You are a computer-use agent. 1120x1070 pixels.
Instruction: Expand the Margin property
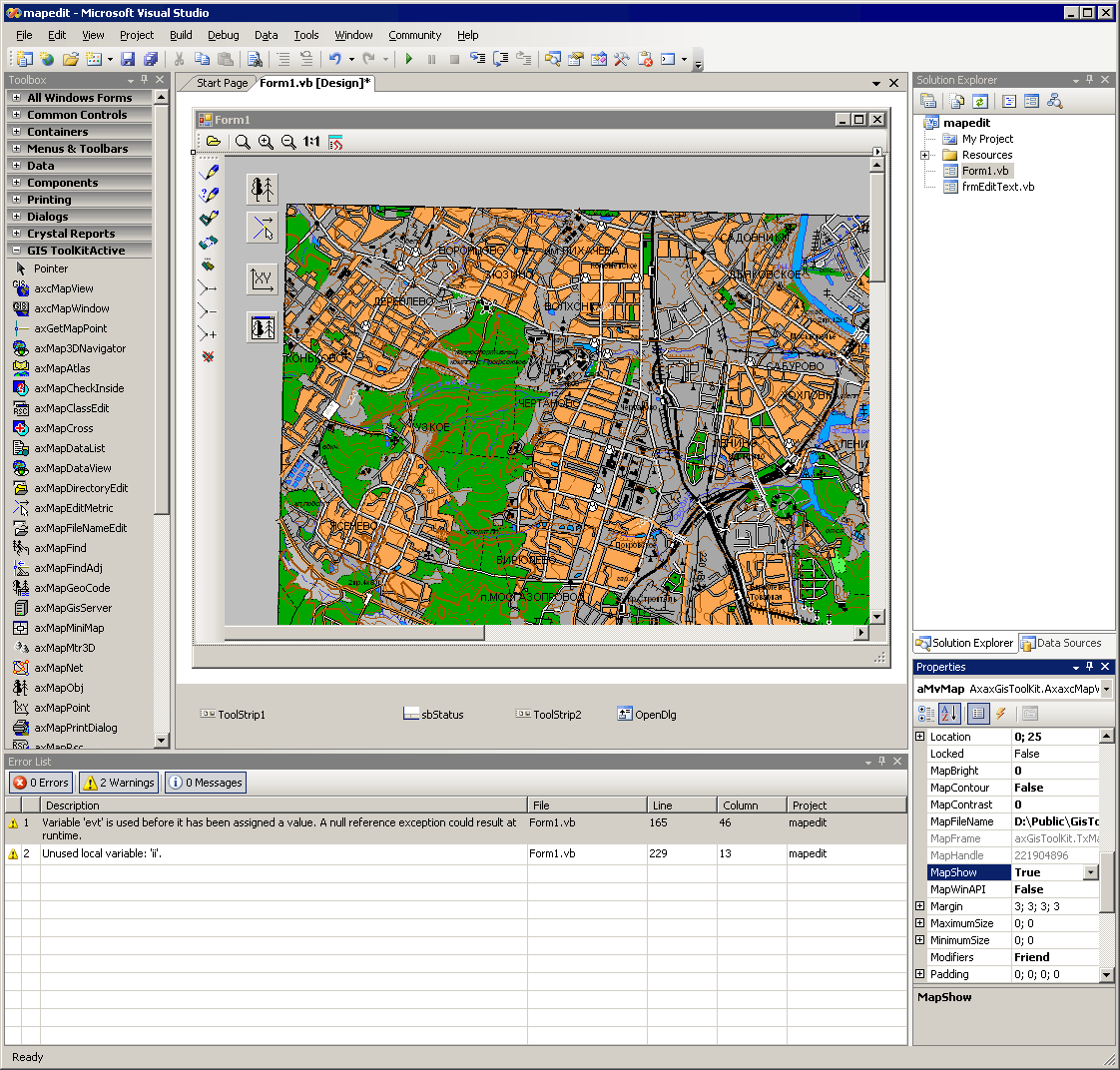(920, 906)
